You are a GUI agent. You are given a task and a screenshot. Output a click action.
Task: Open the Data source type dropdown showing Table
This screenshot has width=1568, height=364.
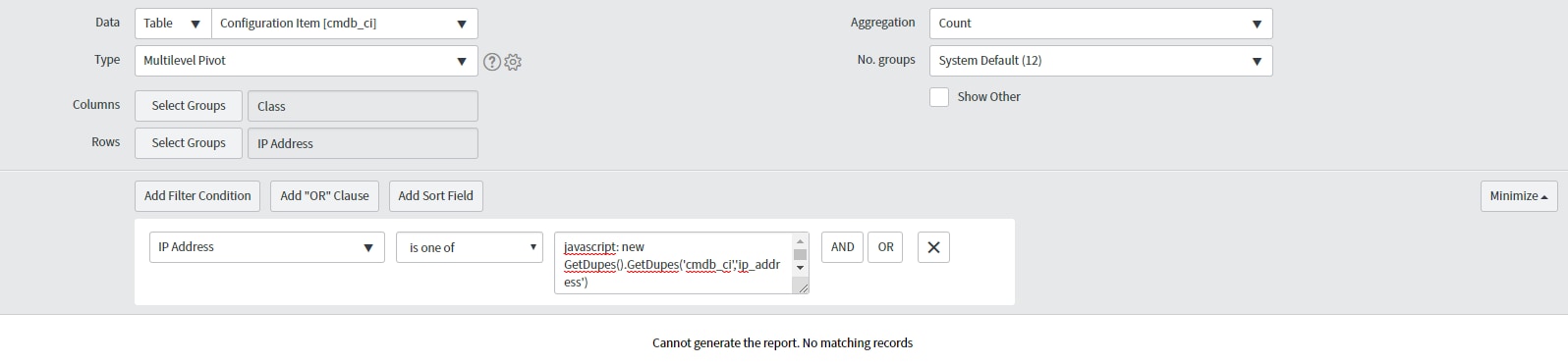173,24
